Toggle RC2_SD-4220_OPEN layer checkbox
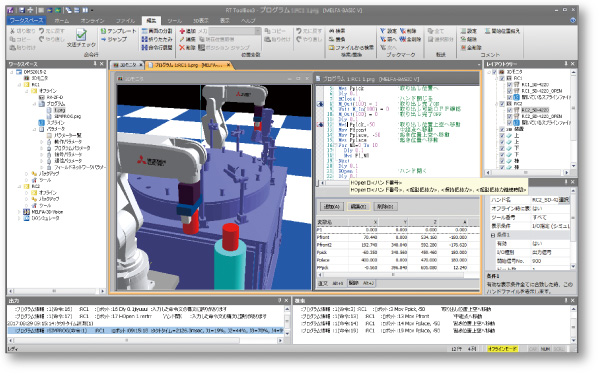600x380 pixels. coord(509,116)
